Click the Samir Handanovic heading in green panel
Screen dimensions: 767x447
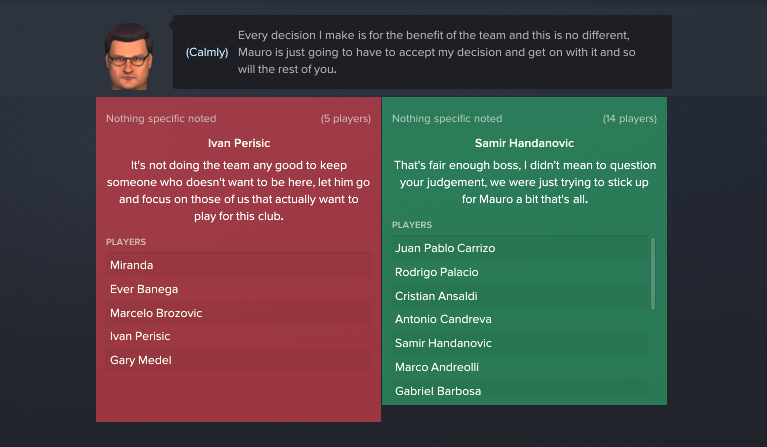point(524,143)
